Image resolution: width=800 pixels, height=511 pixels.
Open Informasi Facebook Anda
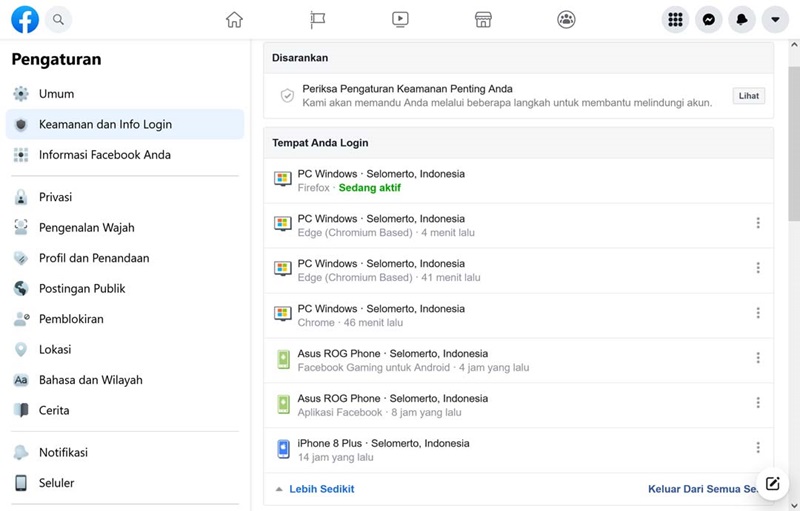point(125,155)
